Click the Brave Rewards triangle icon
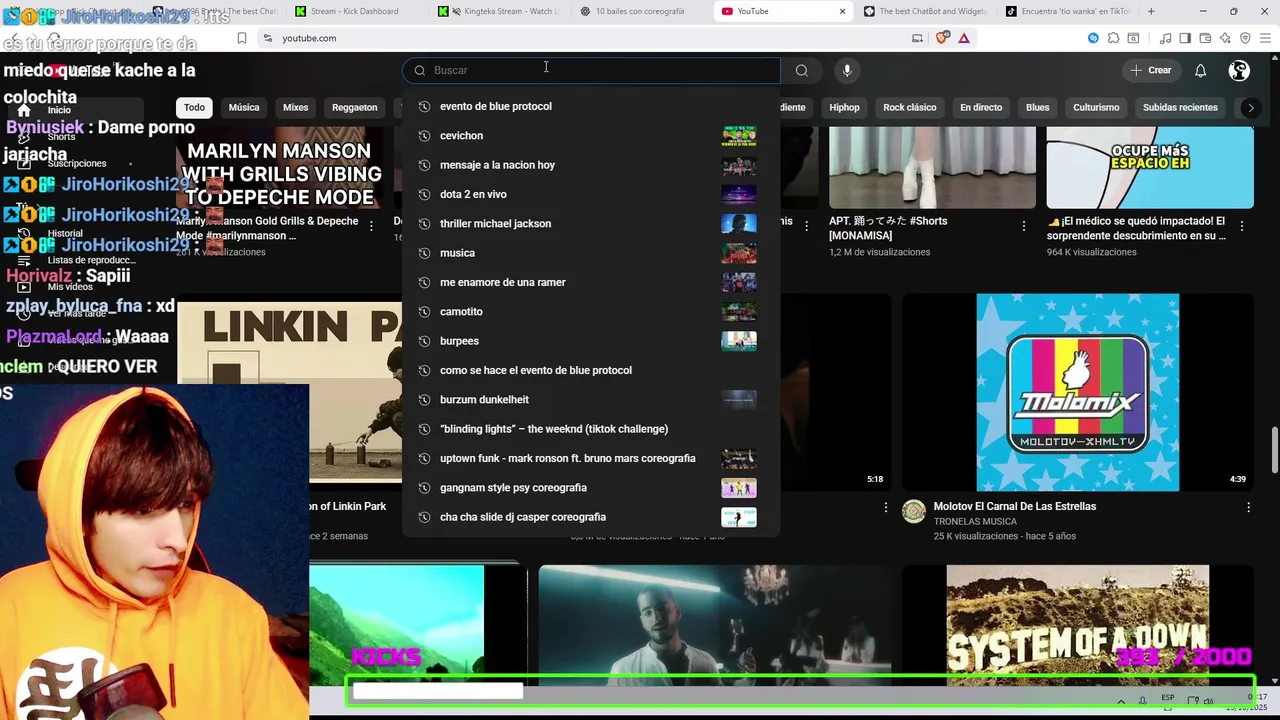This screenshot has height=720, width=1280. point(964,38)
